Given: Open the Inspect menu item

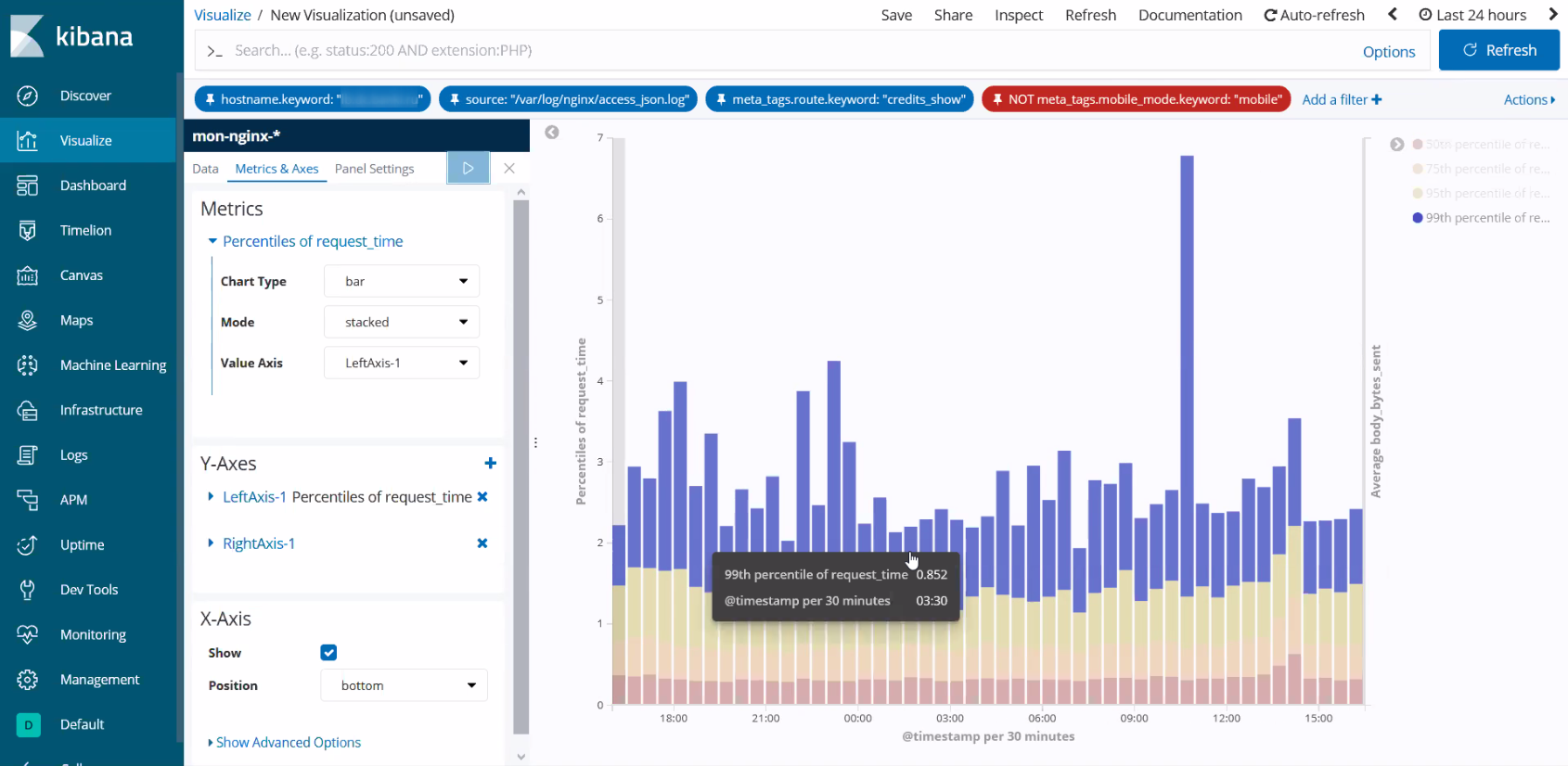Looking at the screenshot, I should point(1018,15).
